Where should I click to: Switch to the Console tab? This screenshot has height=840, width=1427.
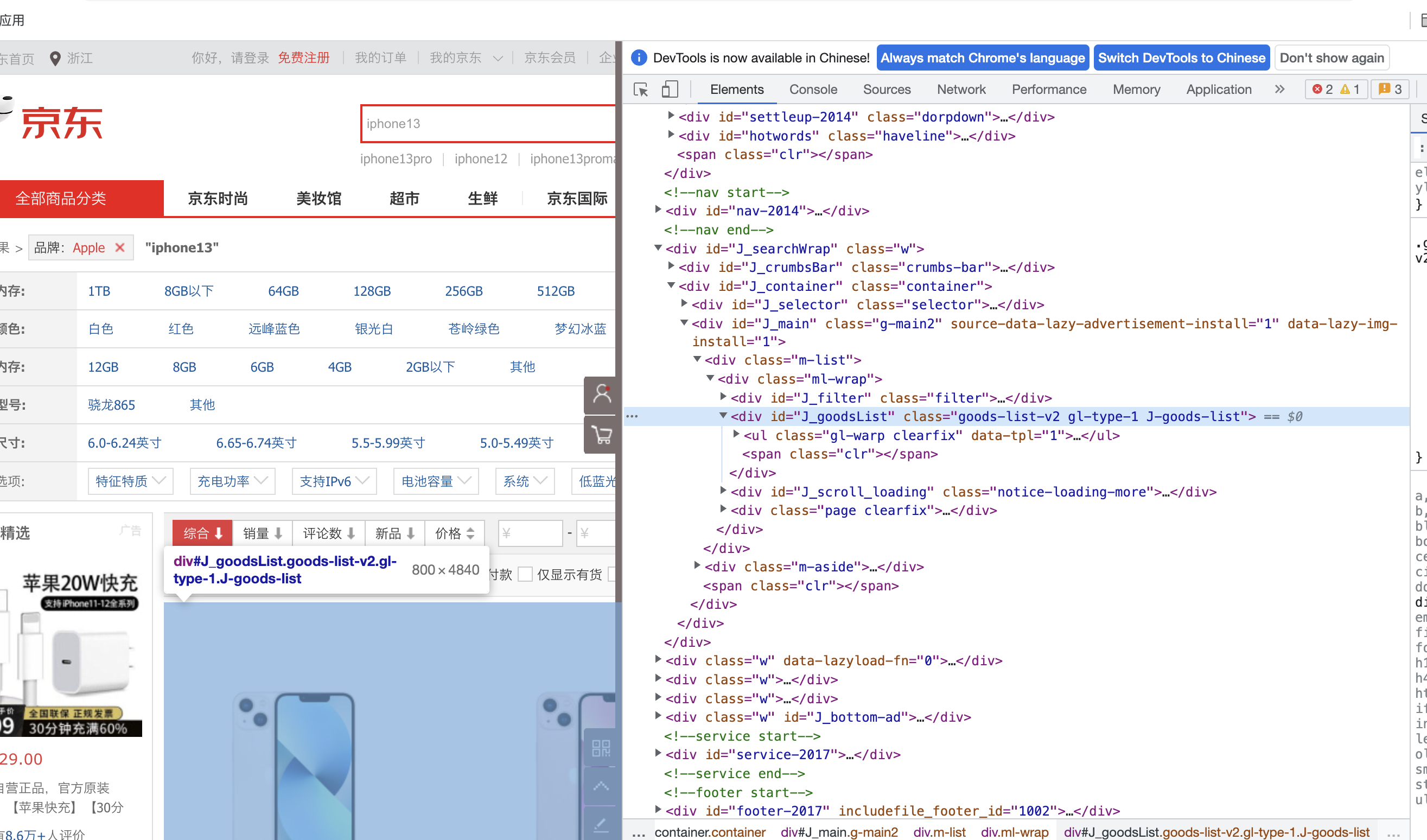click(x=813, y=90)
